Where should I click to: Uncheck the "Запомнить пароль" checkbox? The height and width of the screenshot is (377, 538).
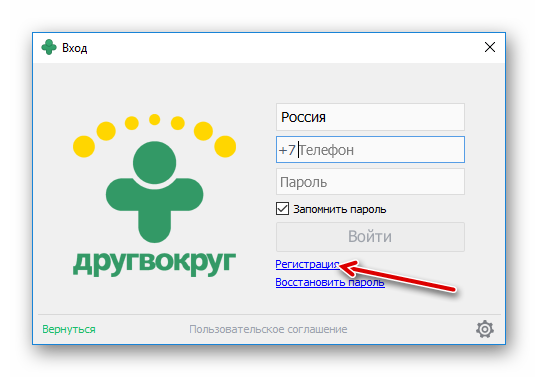point(282,209)
